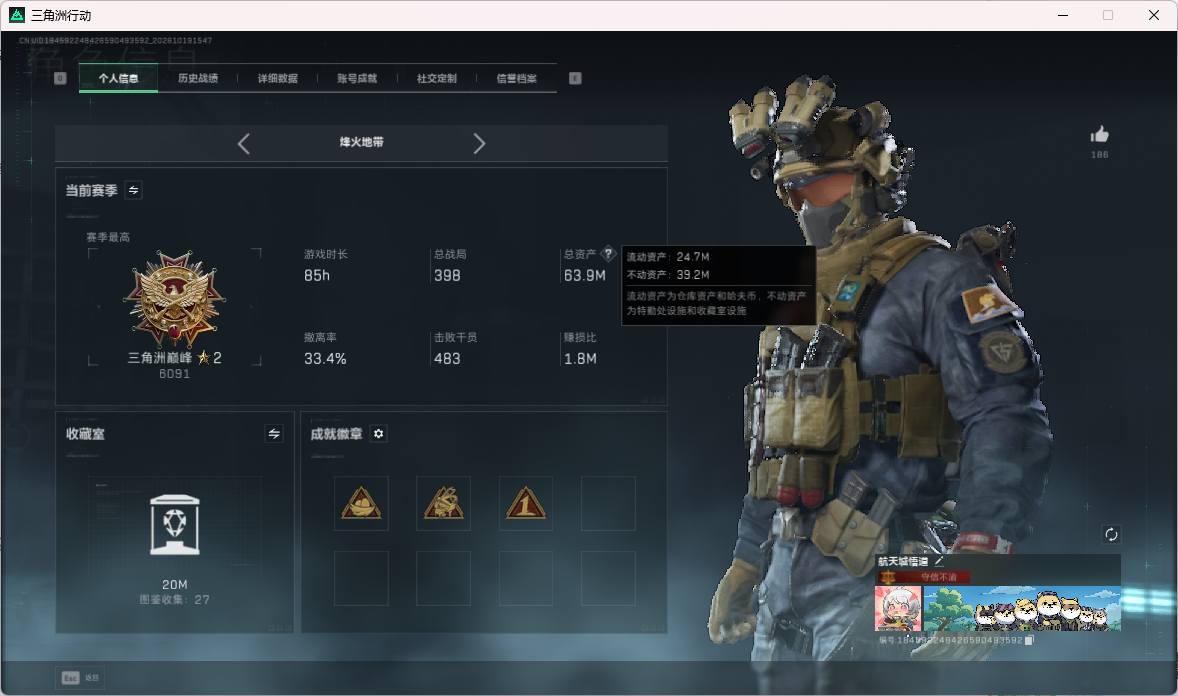Click the Esc back button
This screenshot has width=1178, height=696.
pos(80,678)
